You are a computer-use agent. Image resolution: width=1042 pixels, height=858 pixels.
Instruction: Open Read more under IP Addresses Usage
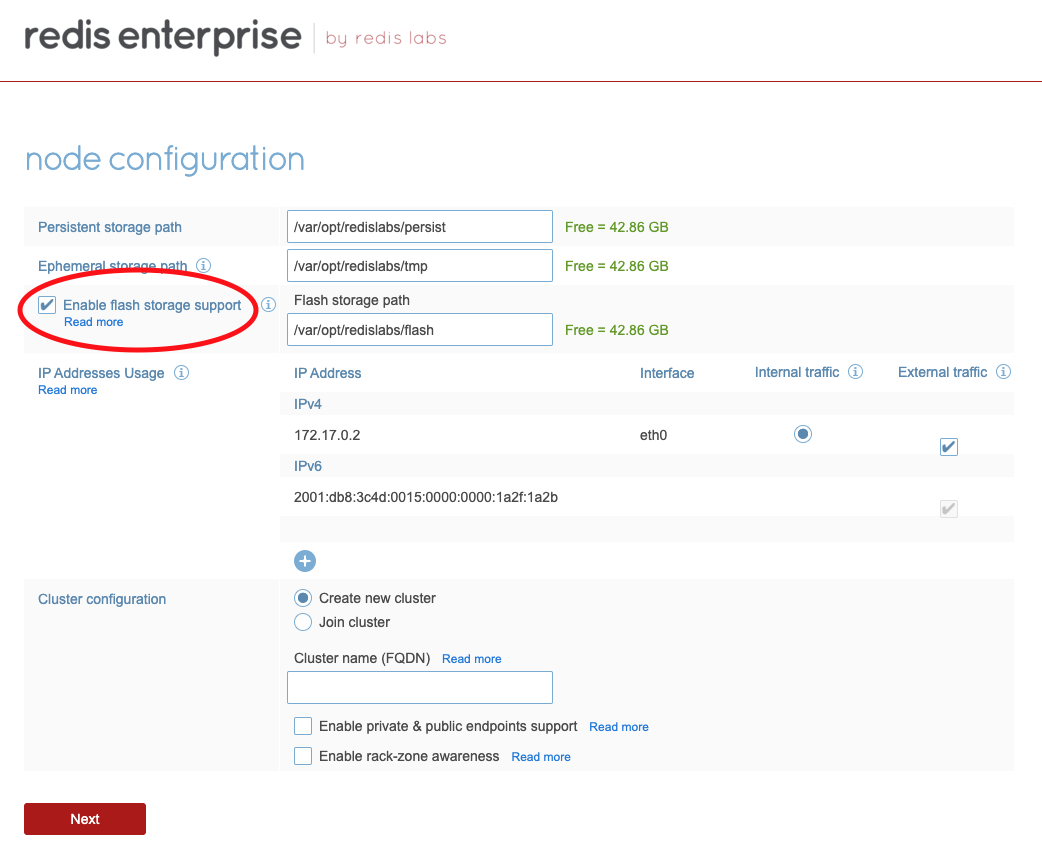[x=67, y=390]
